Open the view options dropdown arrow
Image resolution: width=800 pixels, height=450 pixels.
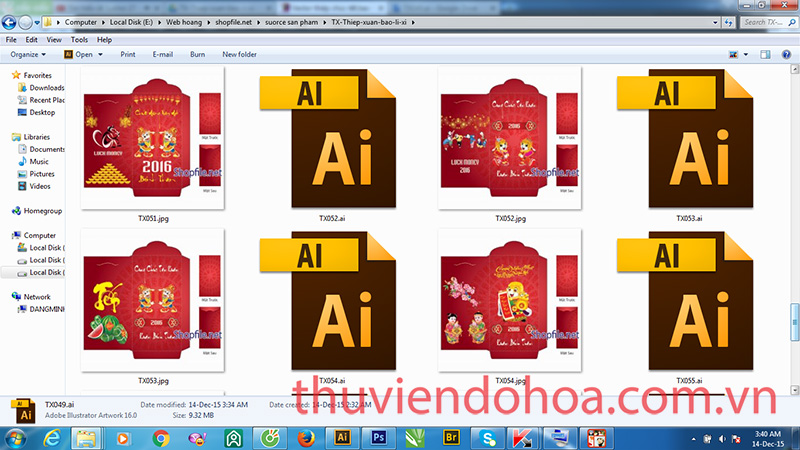click(745, 55)
